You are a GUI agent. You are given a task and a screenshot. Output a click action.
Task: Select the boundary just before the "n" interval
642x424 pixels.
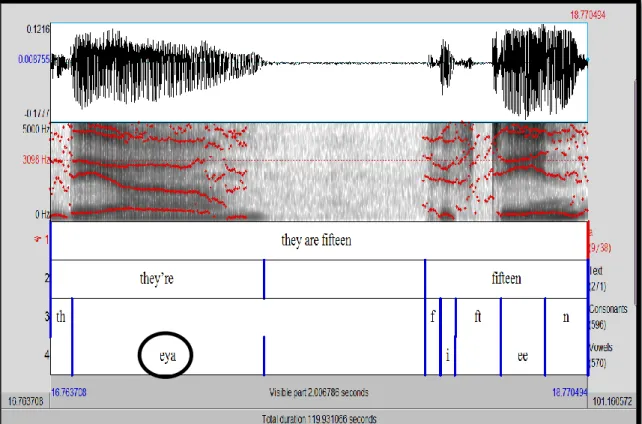545,336
